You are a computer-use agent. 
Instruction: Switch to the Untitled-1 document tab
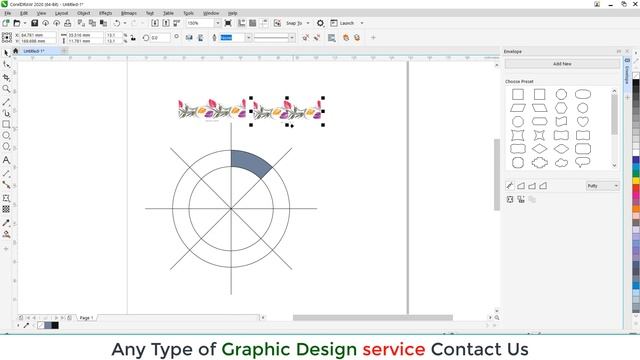pos(34,51)
